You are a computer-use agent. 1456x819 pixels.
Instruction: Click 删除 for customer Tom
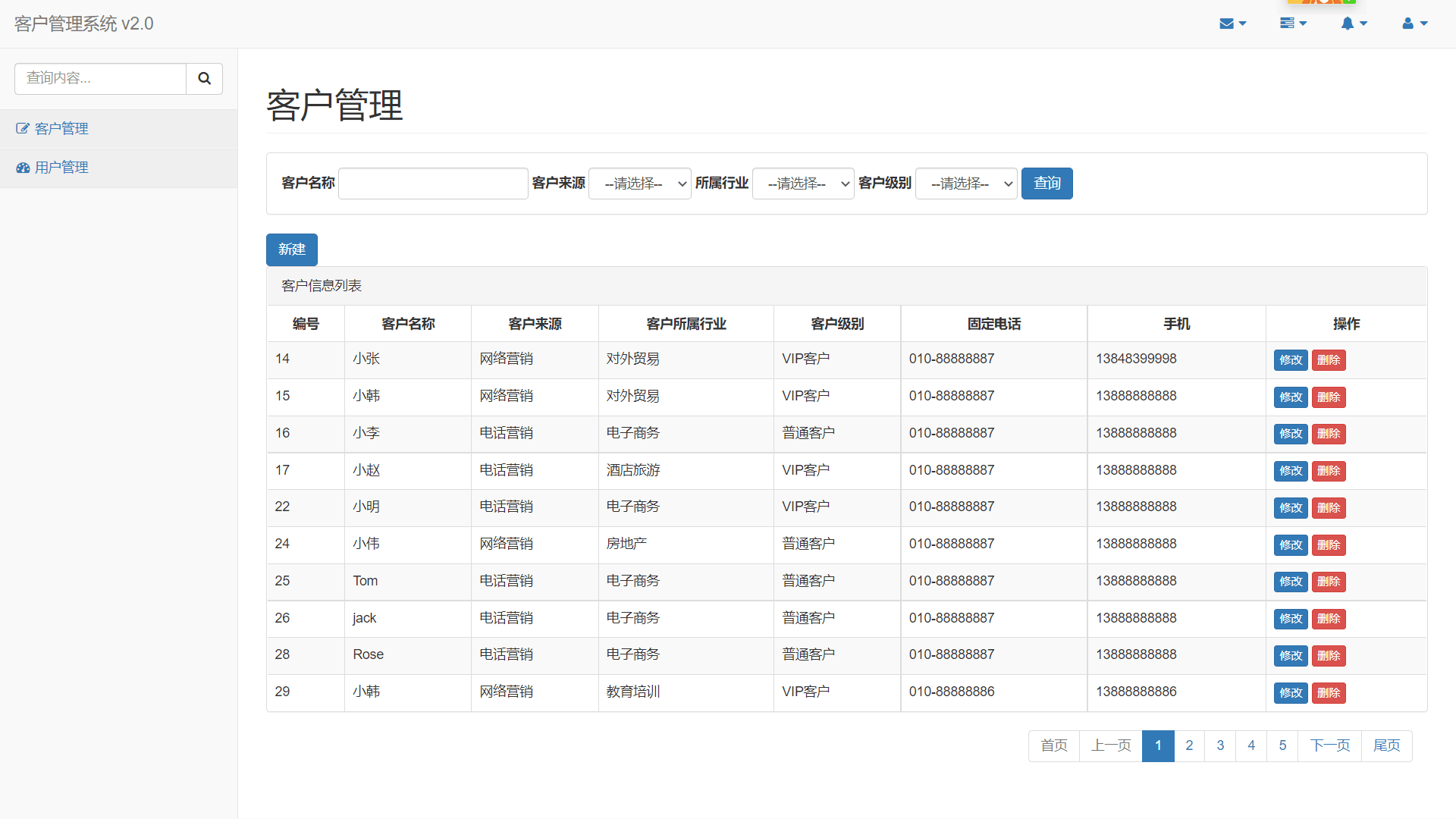coord(1329,582)
